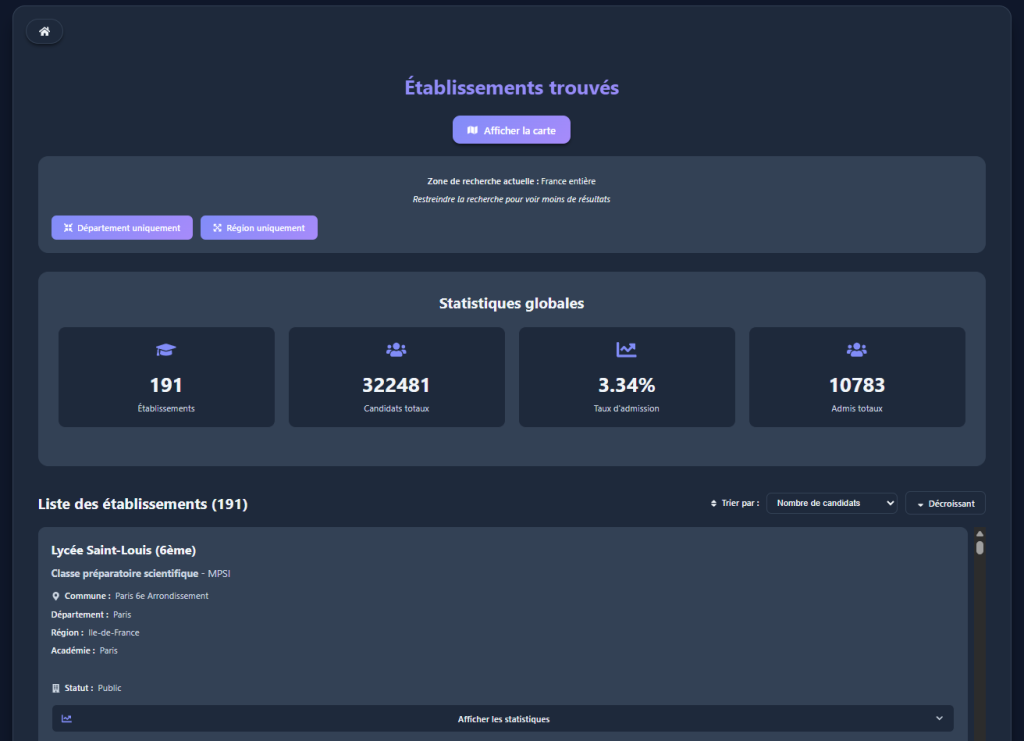
Task: Click the location pin icon beside Commune
Action: (56, 596)
